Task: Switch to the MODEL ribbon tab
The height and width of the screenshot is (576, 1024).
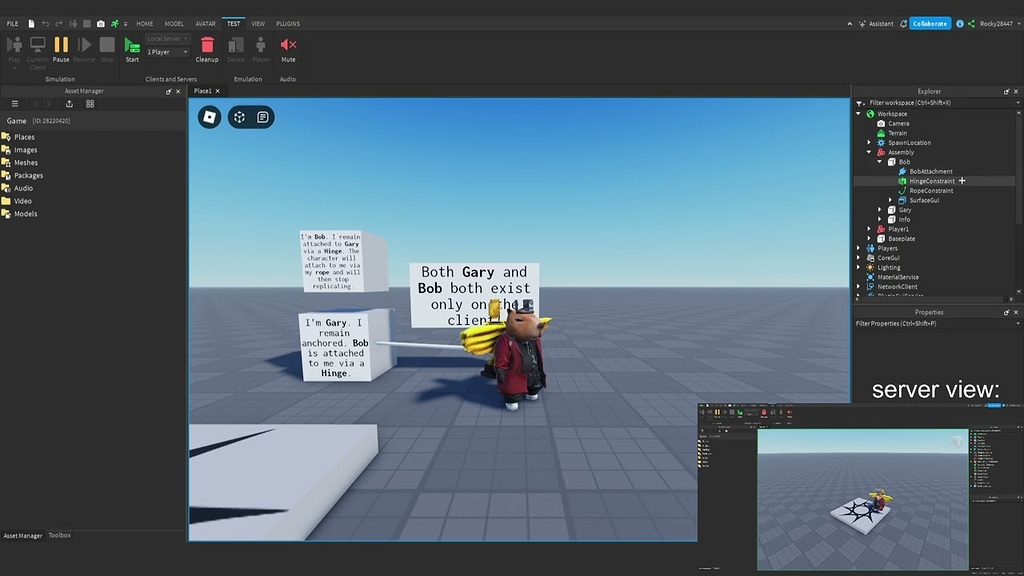Action: coord(174,23)
